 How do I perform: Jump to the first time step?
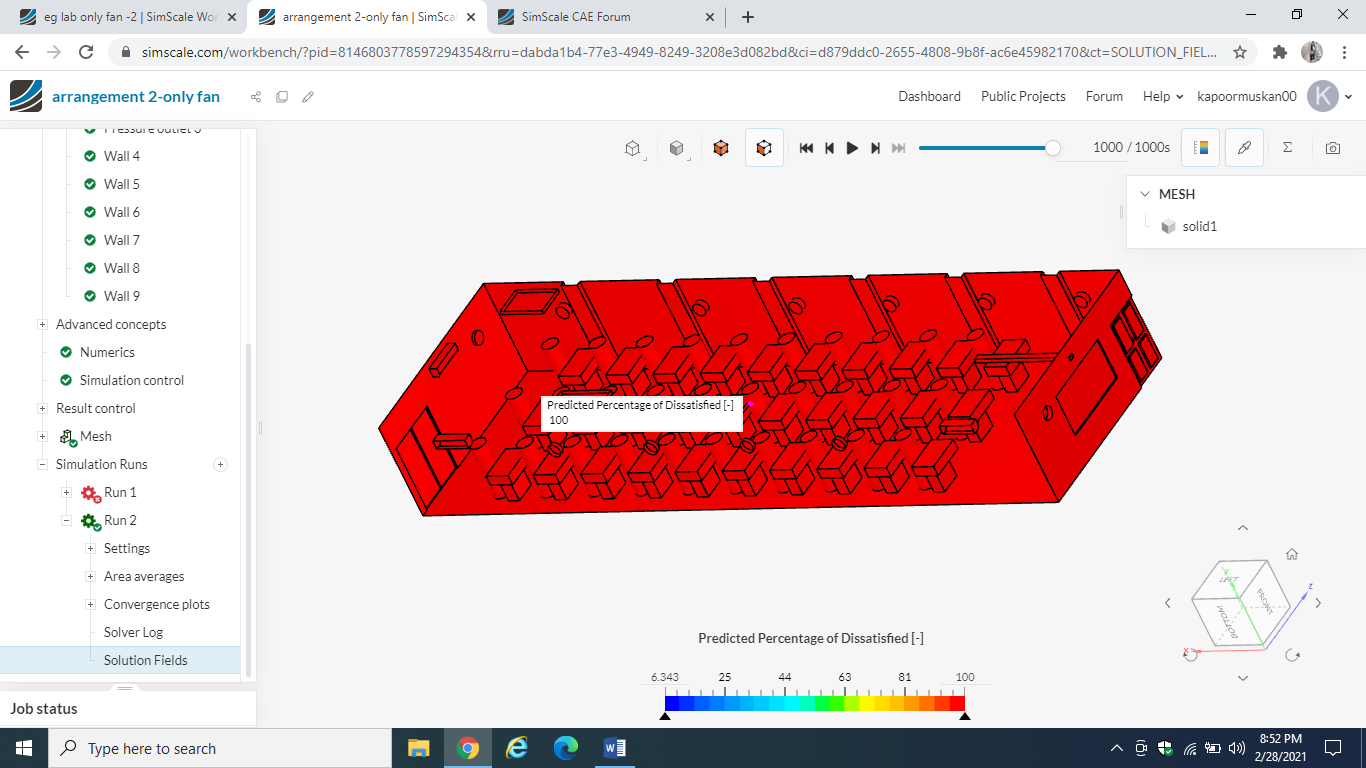coord(806,148)
